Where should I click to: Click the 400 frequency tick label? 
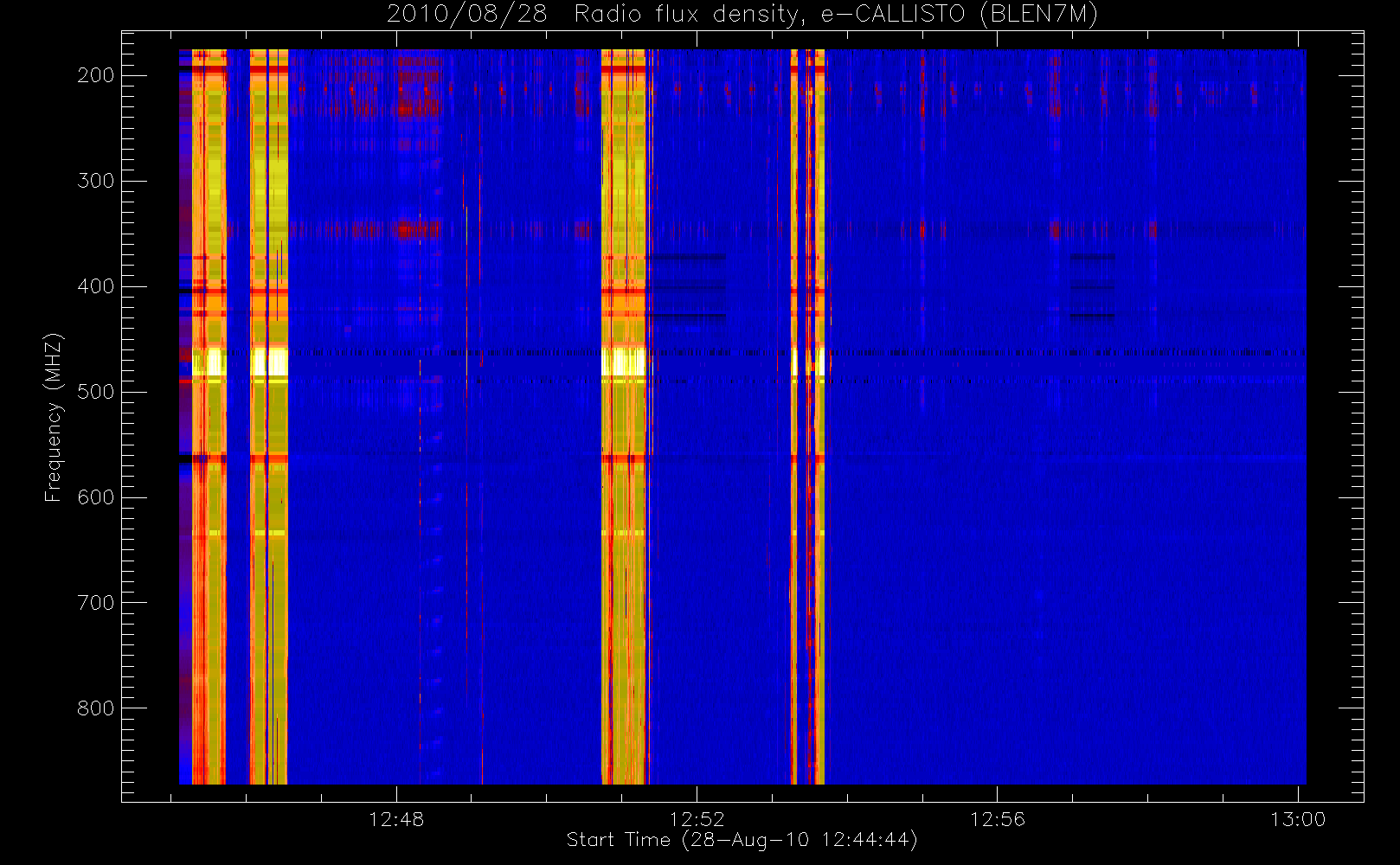96,286
